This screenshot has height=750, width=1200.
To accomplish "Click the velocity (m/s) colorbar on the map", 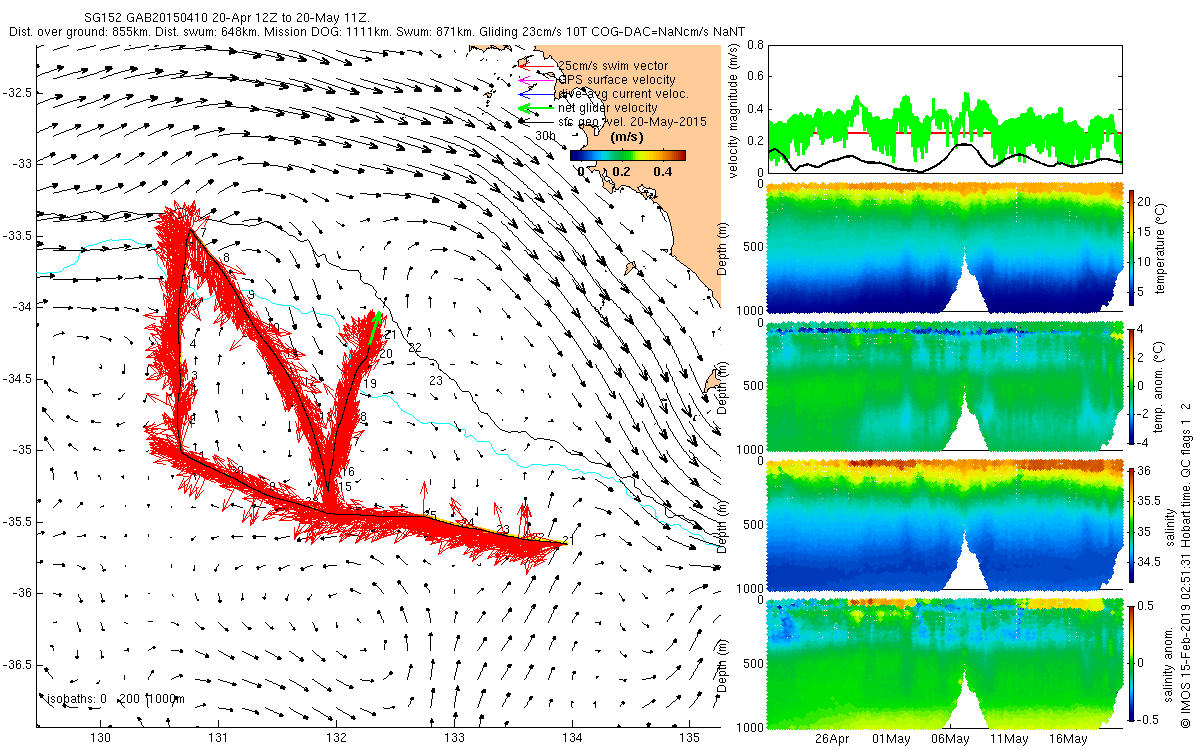I will click(628, 155).
